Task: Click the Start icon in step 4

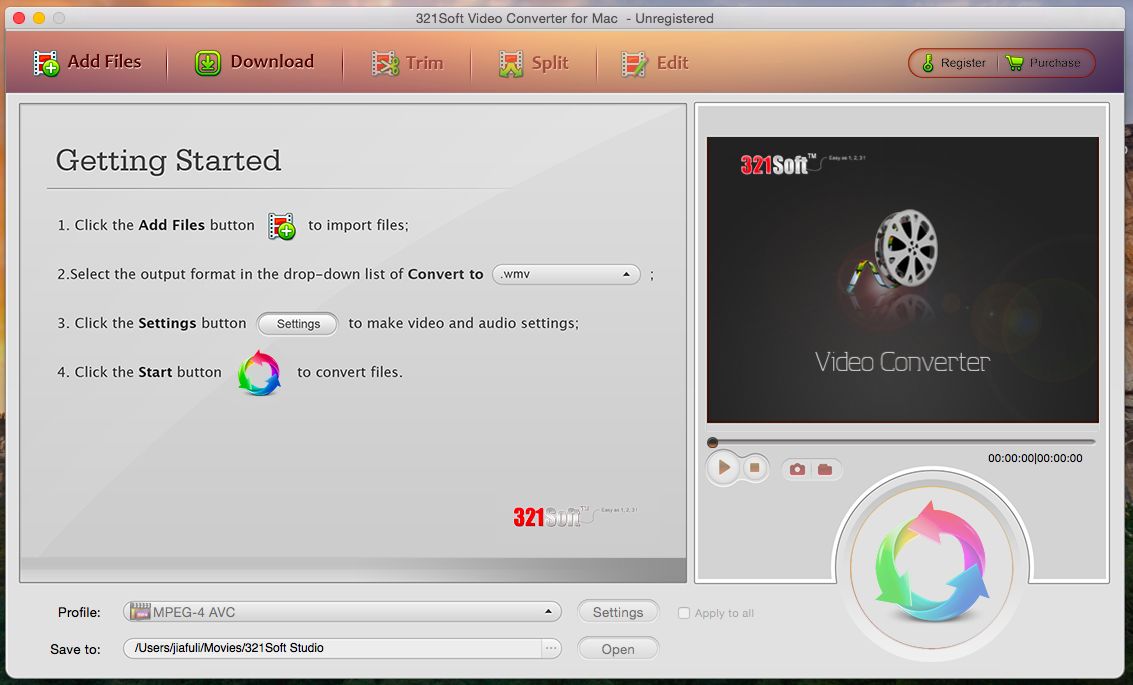Action: tap(259, 373)
